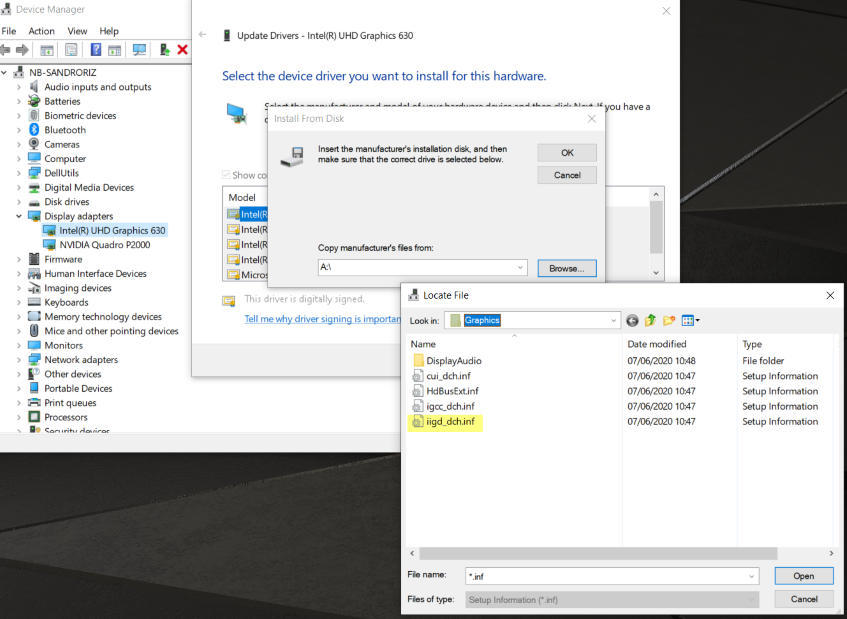The width and height of the screenshot is (847, 619).
Task: Open Properties from the Device Manager toolbar
Action: 71,50
